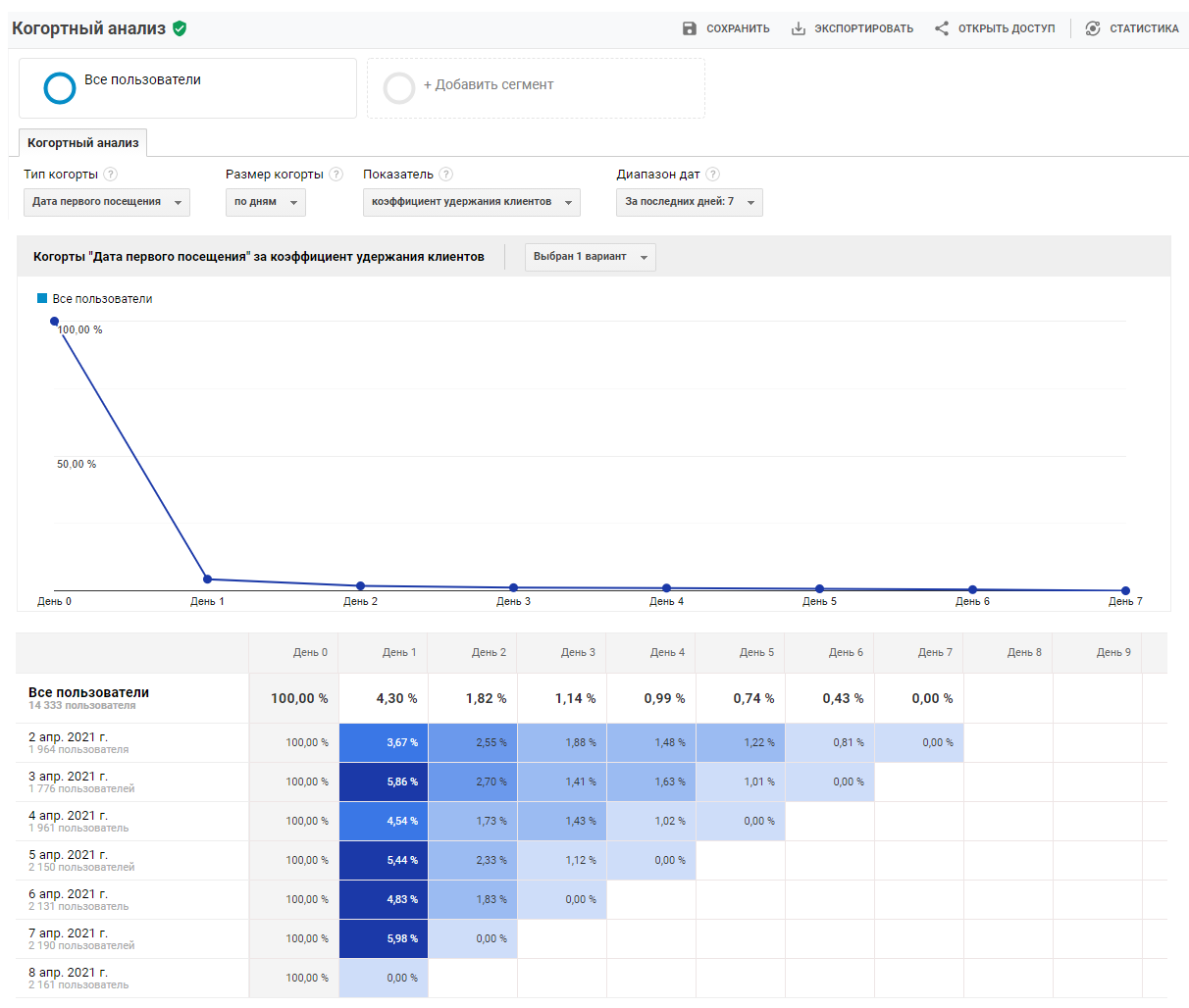The image size is (1189, 1008).
Task: Select the 5,86 % cell for 3 апр. cohort
Action: tap(383, 781)
